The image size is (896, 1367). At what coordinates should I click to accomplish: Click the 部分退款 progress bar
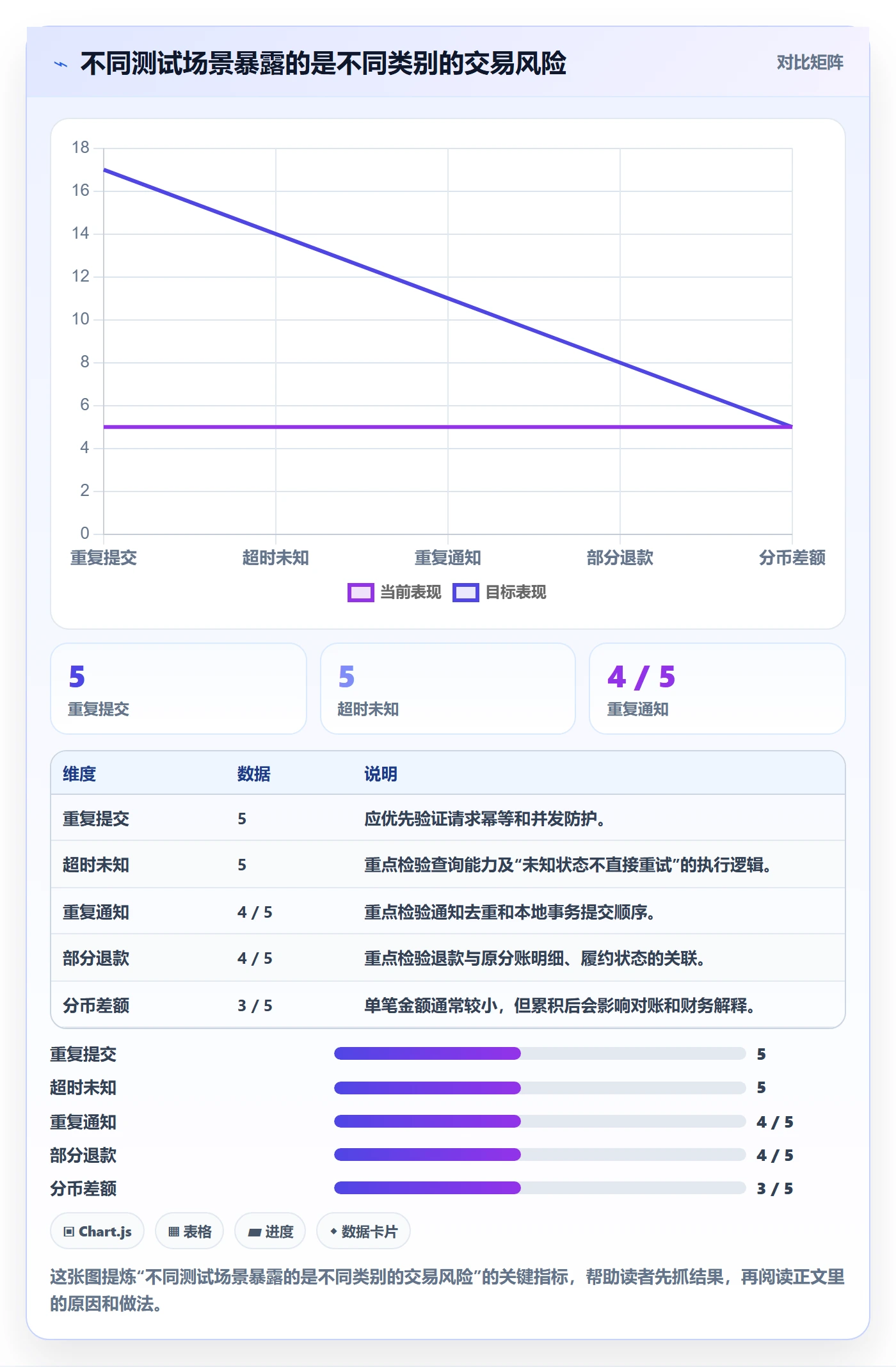pos(540,1155)
